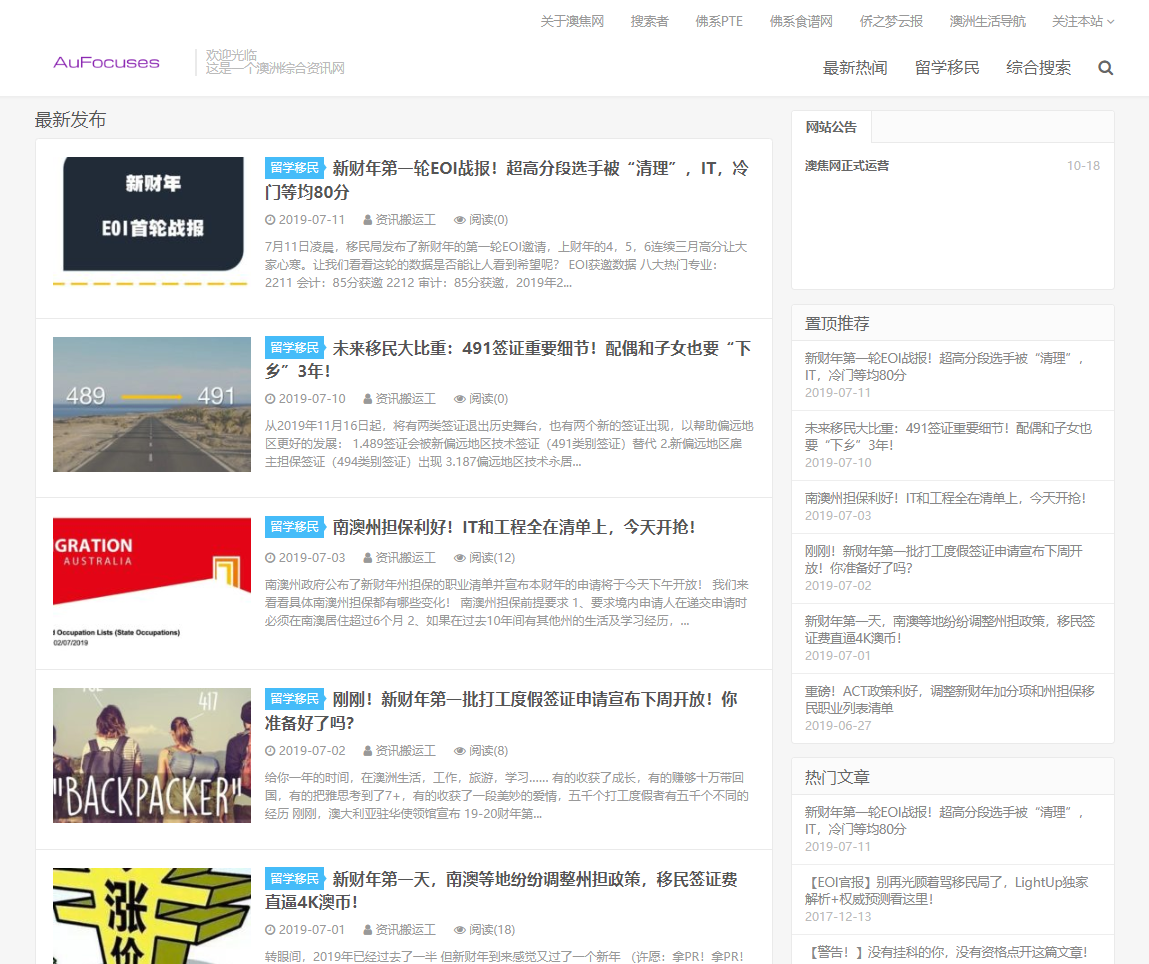Open 澳焦网正式运营 announcement
This screenshot has height=964, width=1149.
tap(847, 166)
